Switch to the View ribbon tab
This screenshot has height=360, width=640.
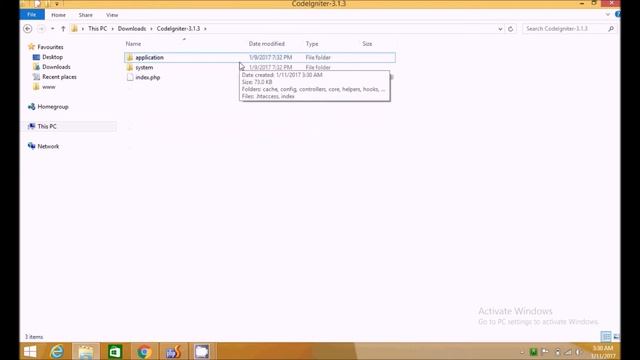[112, 15]
